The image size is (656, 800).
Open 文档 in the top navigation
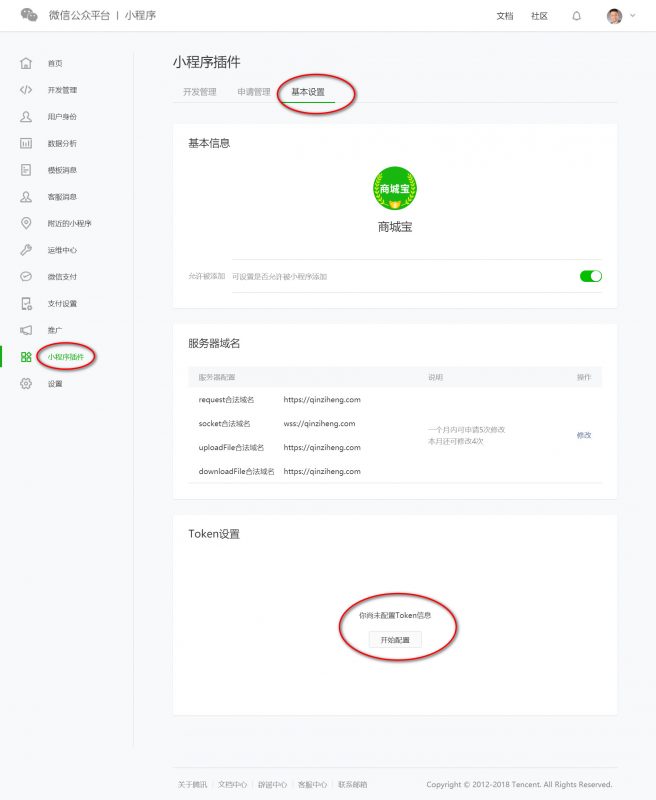[504, 16]
